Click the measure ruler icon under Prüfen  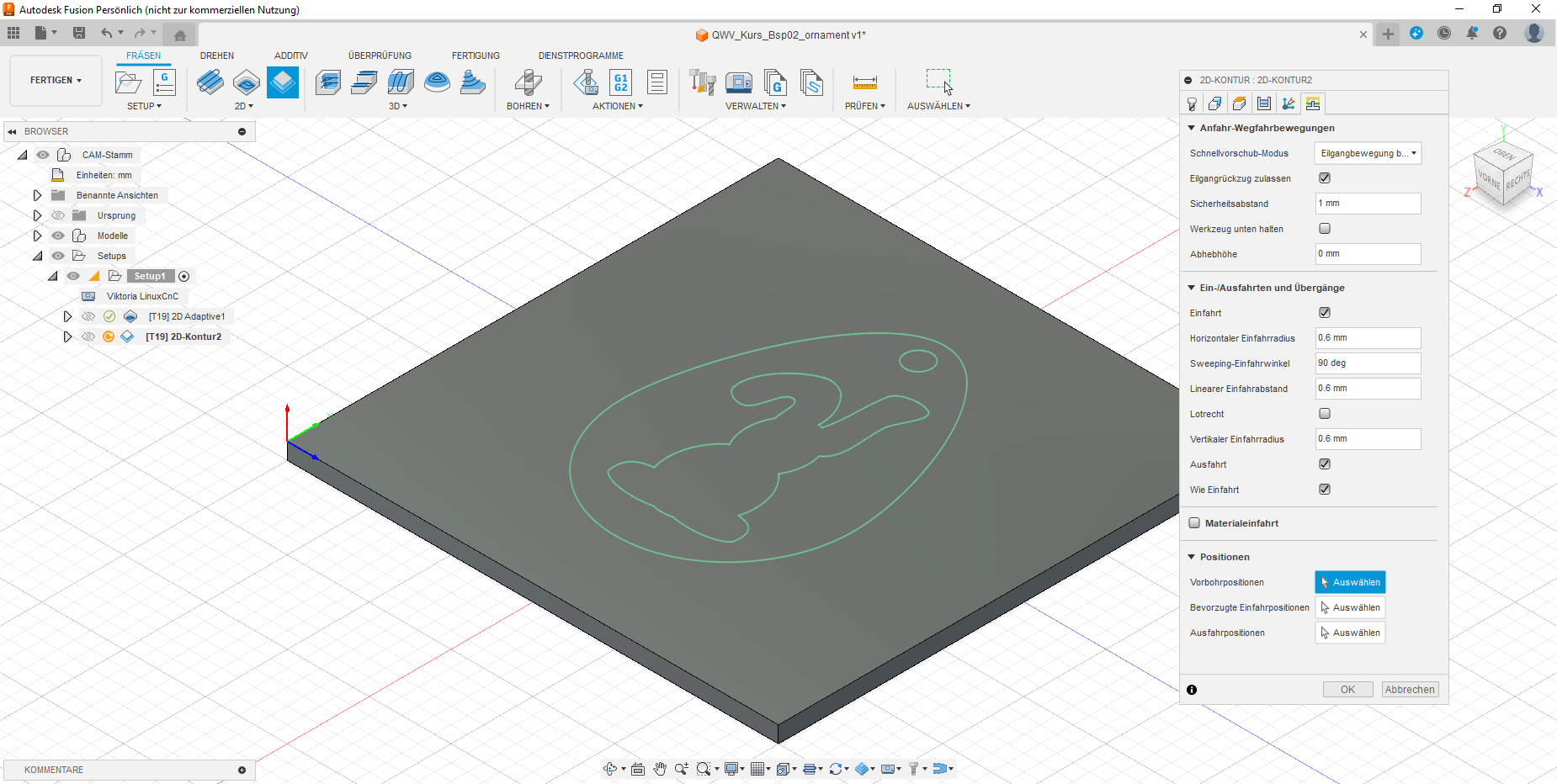pos(864,82)
